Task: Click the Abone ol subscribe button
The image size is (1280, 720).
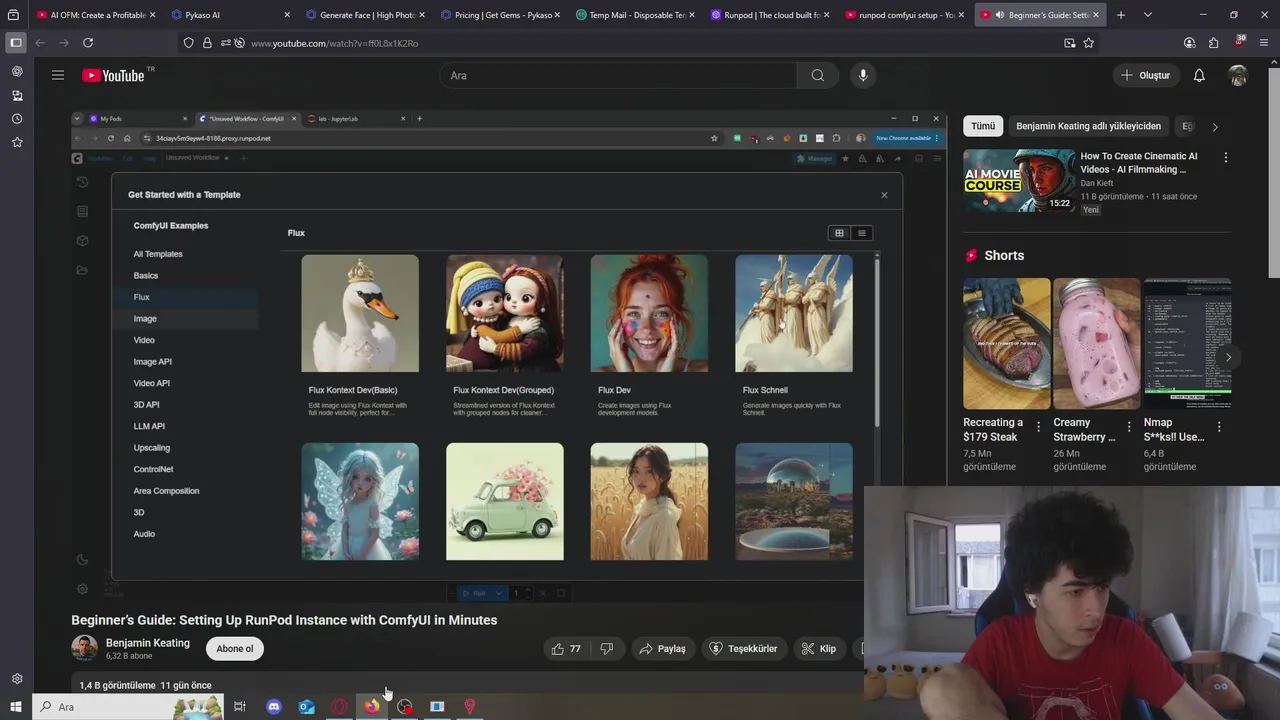Action: point(235,649)
